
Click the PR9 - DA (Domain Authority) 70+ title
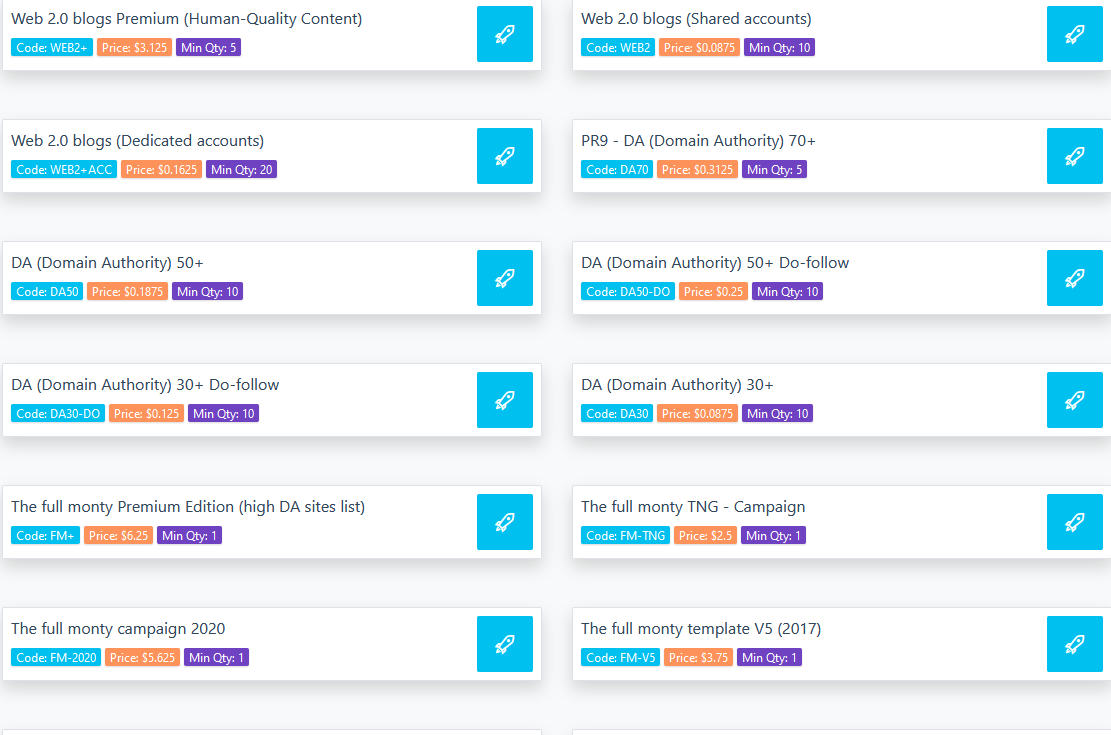698,140
